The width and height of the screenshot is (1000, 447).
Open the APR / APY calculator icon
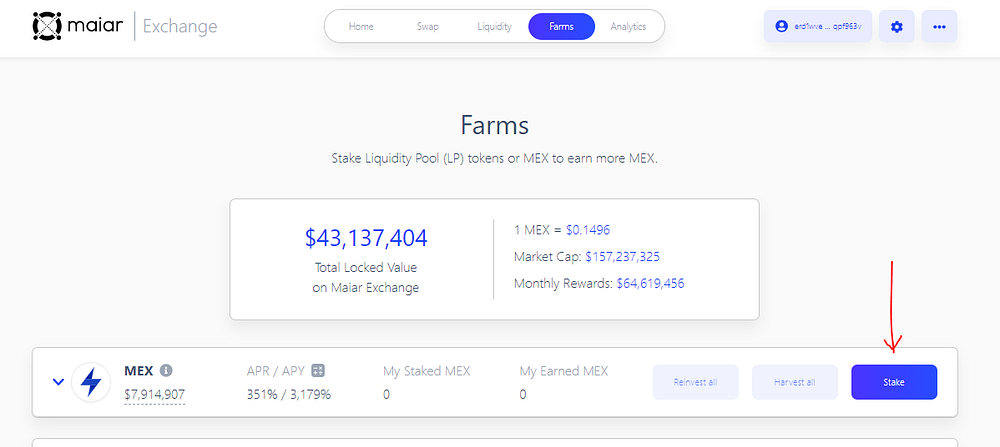318,370
